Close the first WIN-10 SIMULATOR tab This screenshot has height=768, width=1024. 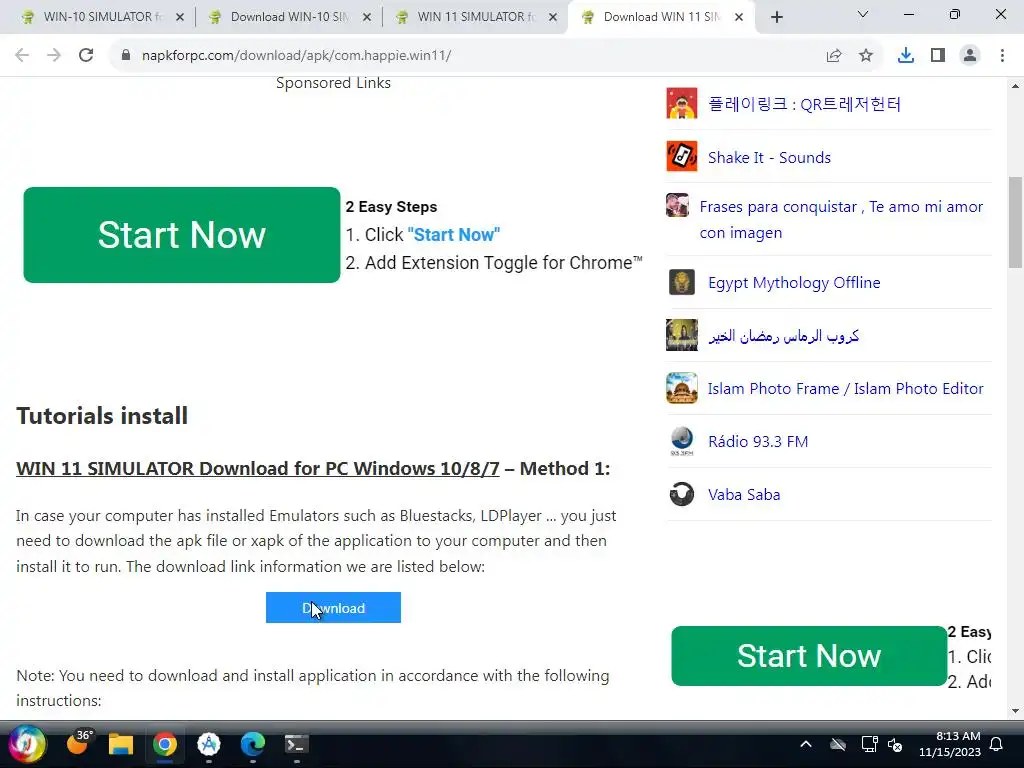click(180, 17)
